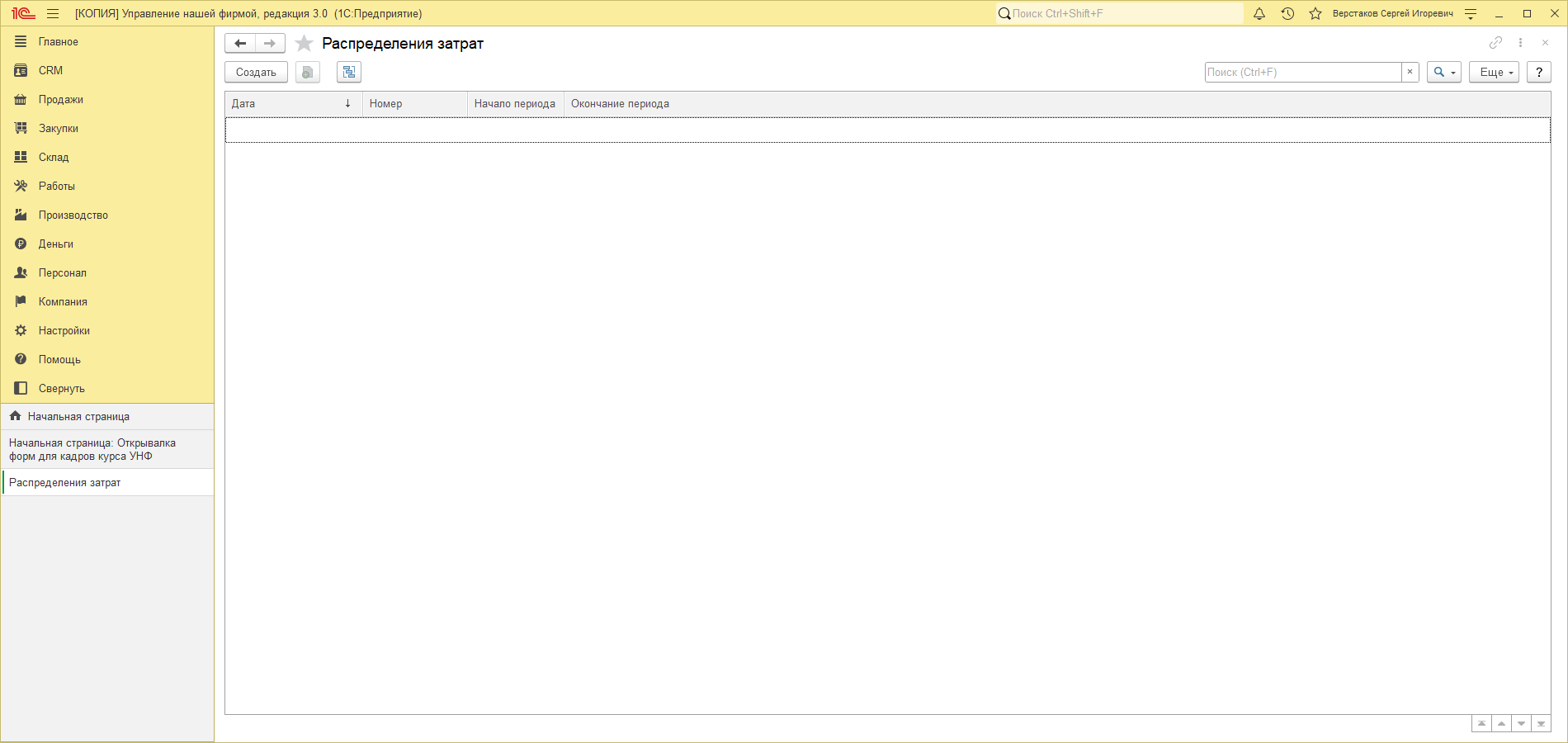Focus the global search Ctrl+Shift+F field
Image resolution: width=1568 pixels, height=743 pixels.
click(1119, 13)
